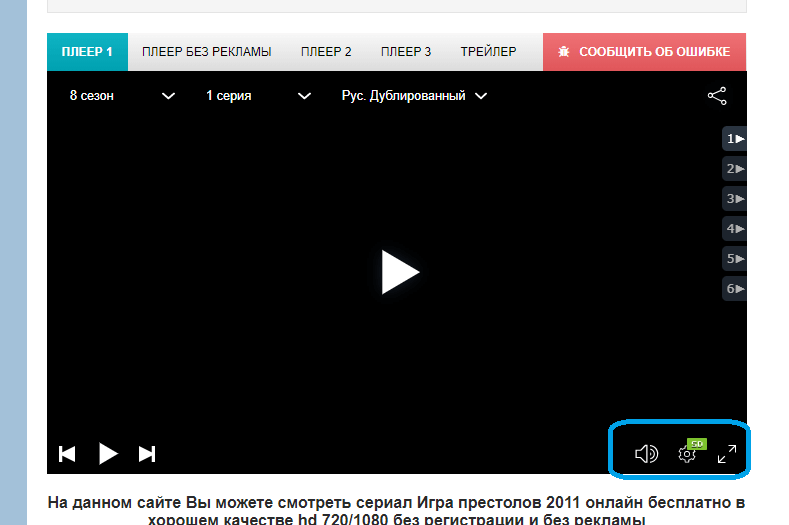Screen dimensions: 789x525
Task: Skip to the next episode
Action: 147,454
